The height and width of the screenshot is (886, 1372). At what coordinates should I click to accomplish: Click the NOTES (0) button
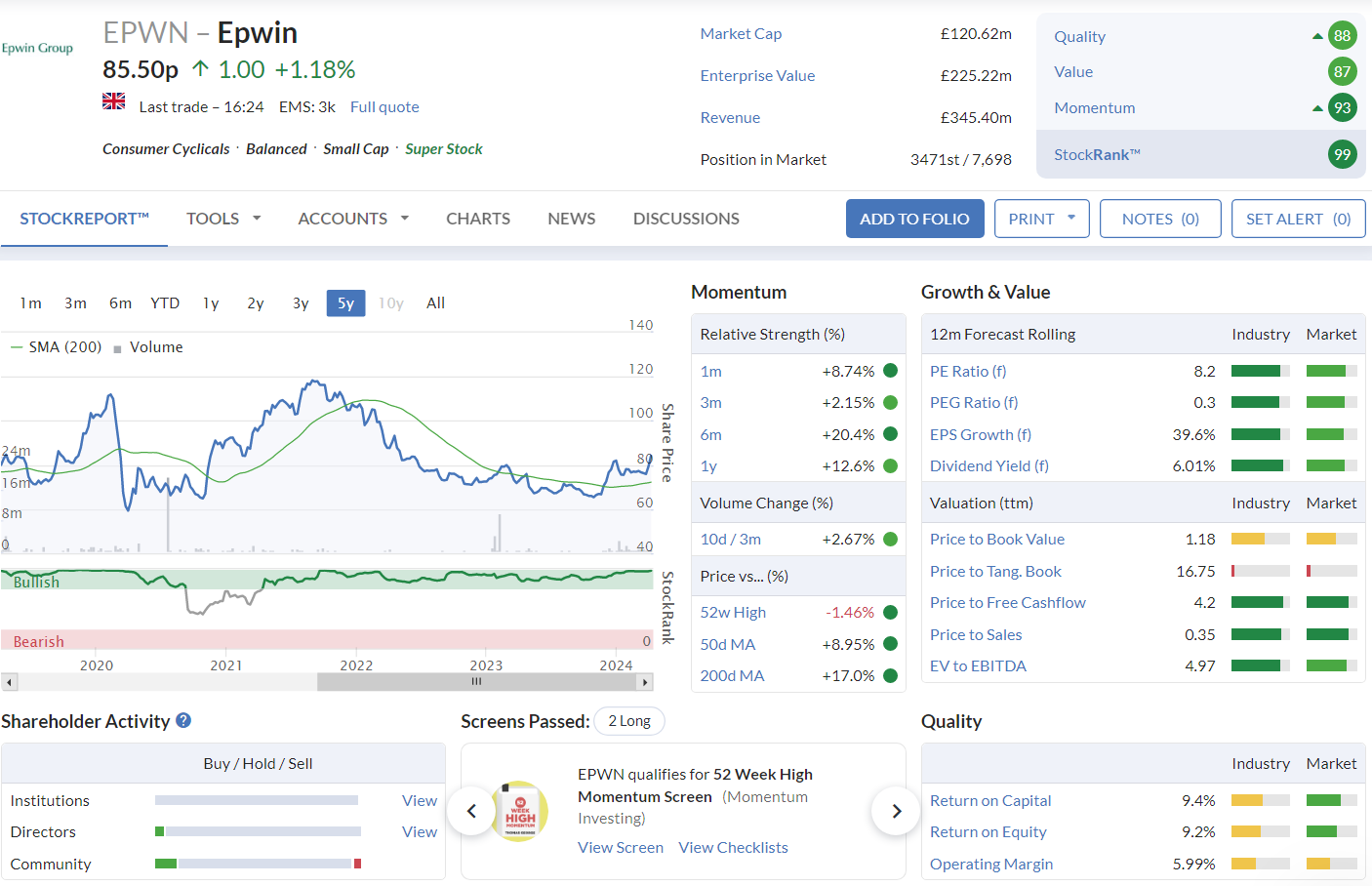[1160, 219]
